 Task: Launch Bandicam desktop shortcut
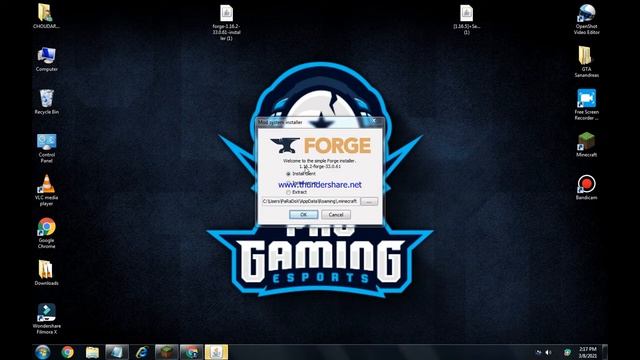(587, 187)
